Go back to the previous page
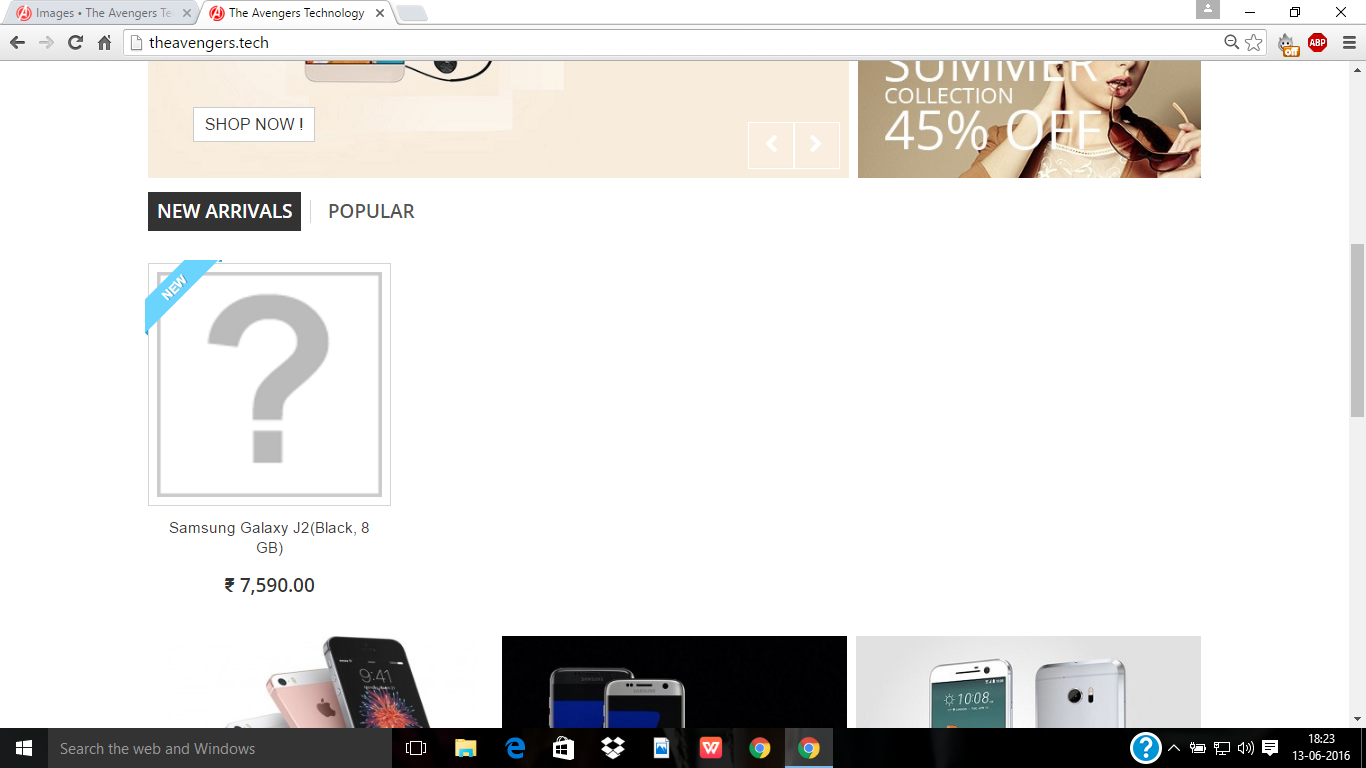This screenshot has height=768, width=1366. pos(17,43)
